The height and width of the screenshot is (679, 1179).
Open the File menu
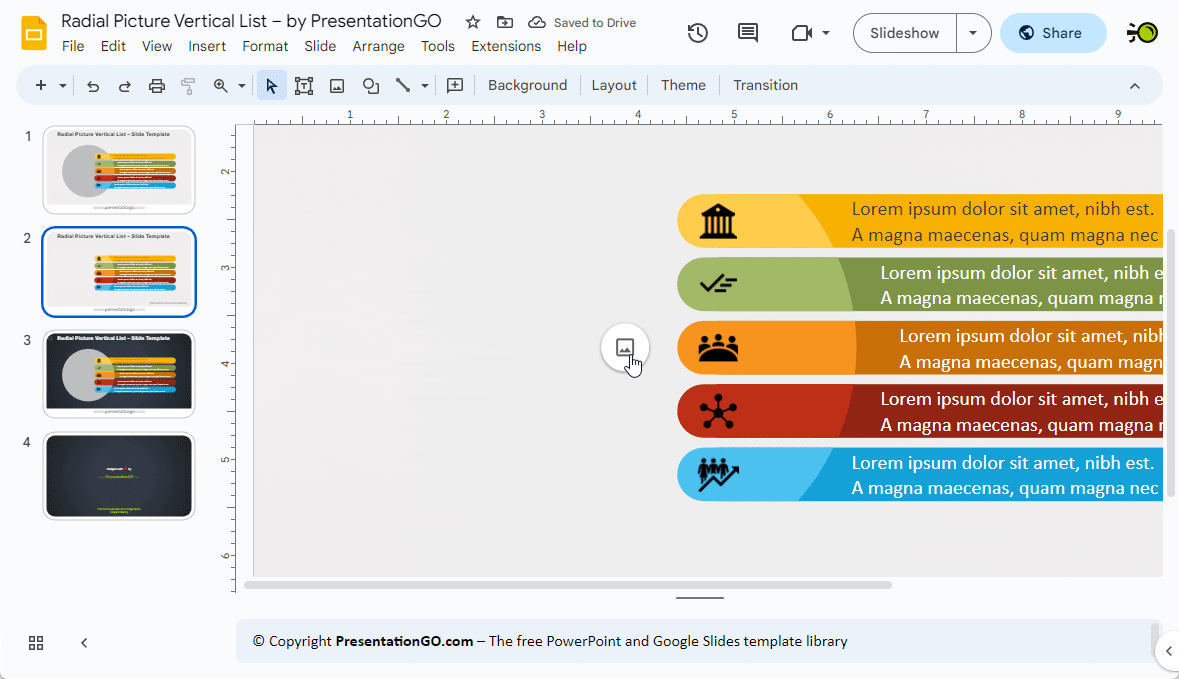tap(73, 47)
